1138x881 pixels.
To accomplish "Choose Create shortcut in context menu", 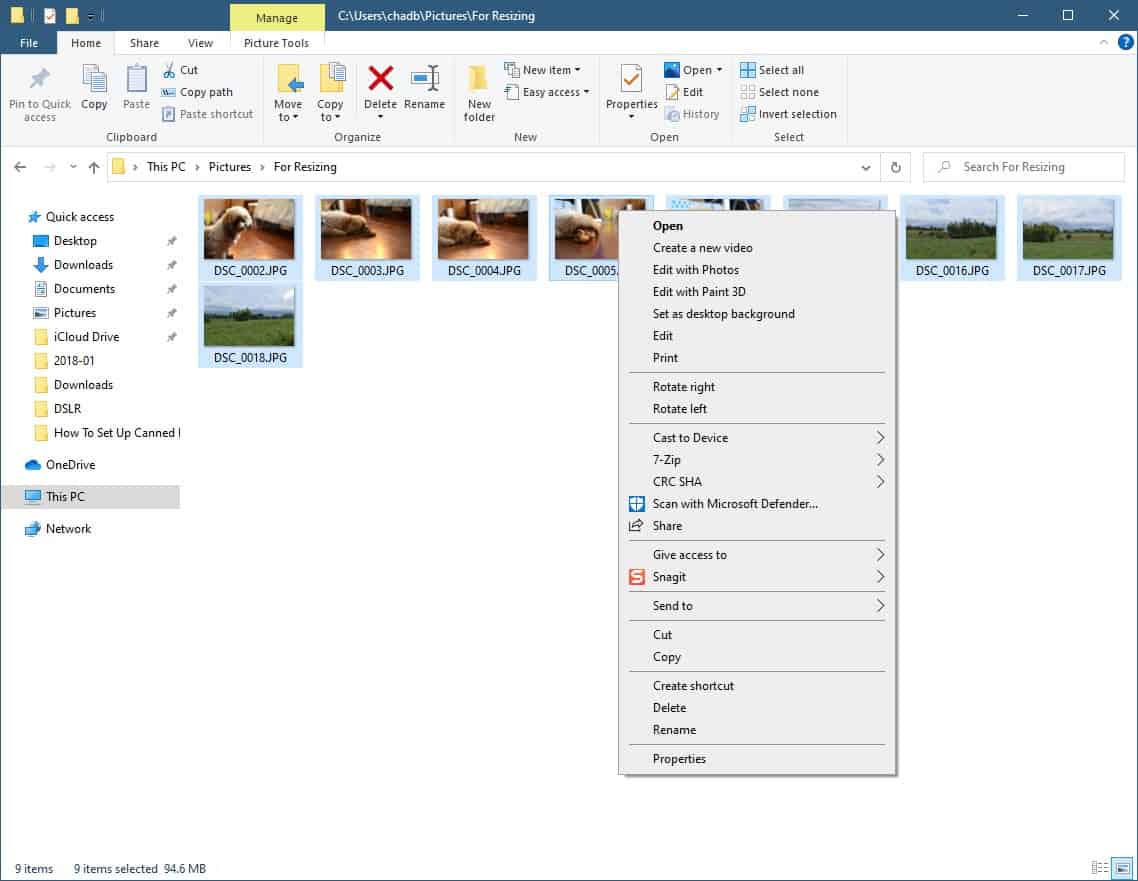I will pos(757,686).
